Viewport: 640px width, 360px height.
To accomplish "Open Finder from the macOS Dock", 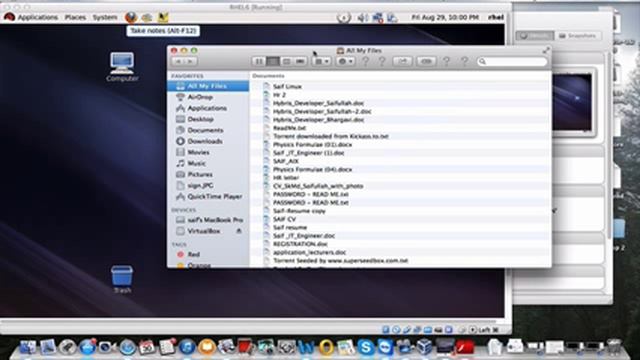I will point(27,347).
